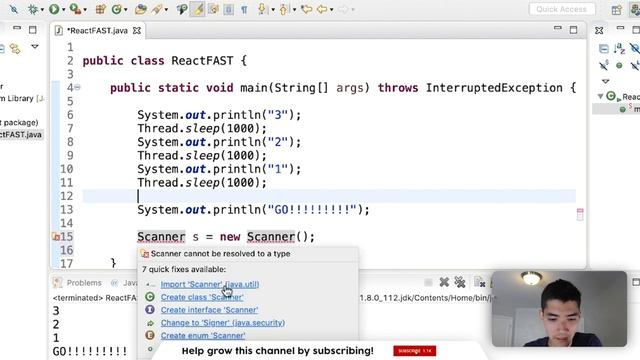This screenshot has height=360, width=640.
Task: Open Run Last Tool dropdown arrow
Action: pyautogui.click(x=85, y=9)
